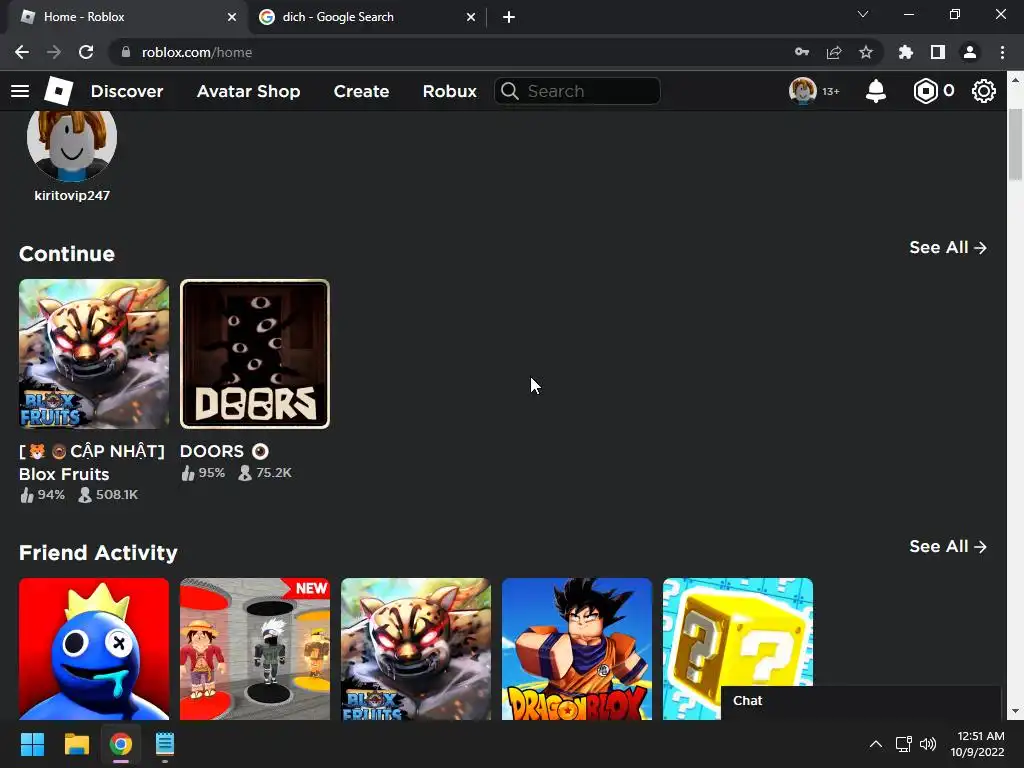Open the settings gear in Roblox header
This screenshot has height=768, width=1024.
pos(984,91)
